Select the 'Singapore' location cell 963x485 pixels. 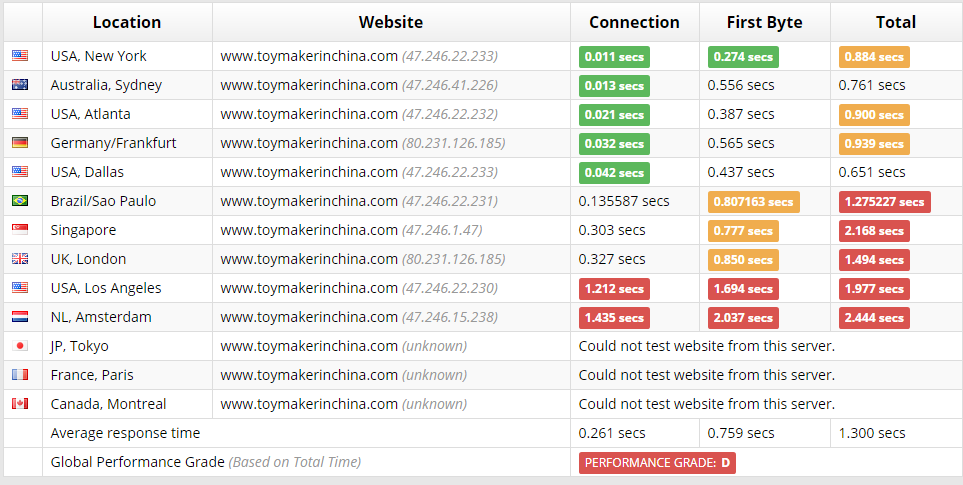tap(127, 230)
